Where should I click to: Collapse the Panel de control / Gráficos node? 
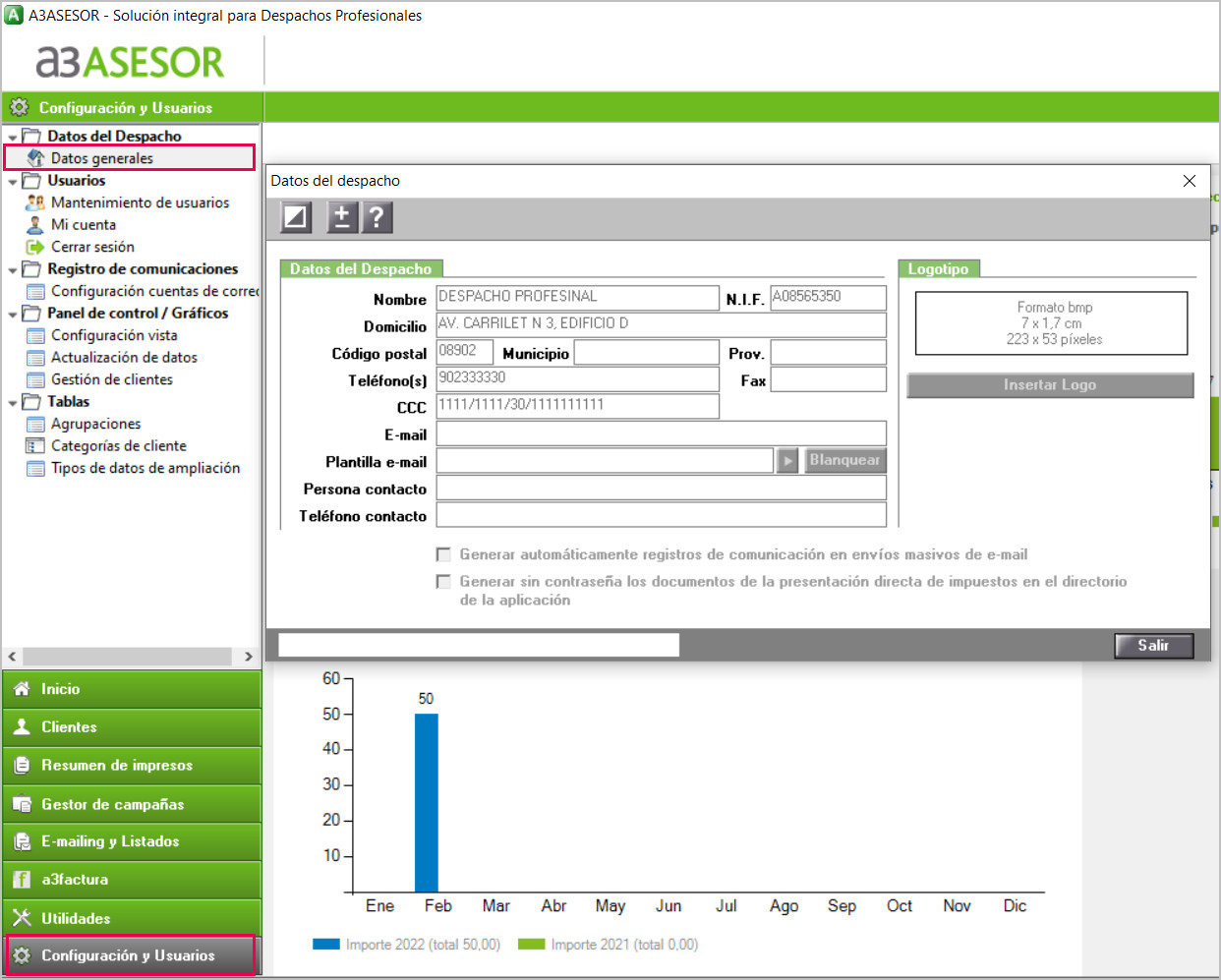pos(13,315)
